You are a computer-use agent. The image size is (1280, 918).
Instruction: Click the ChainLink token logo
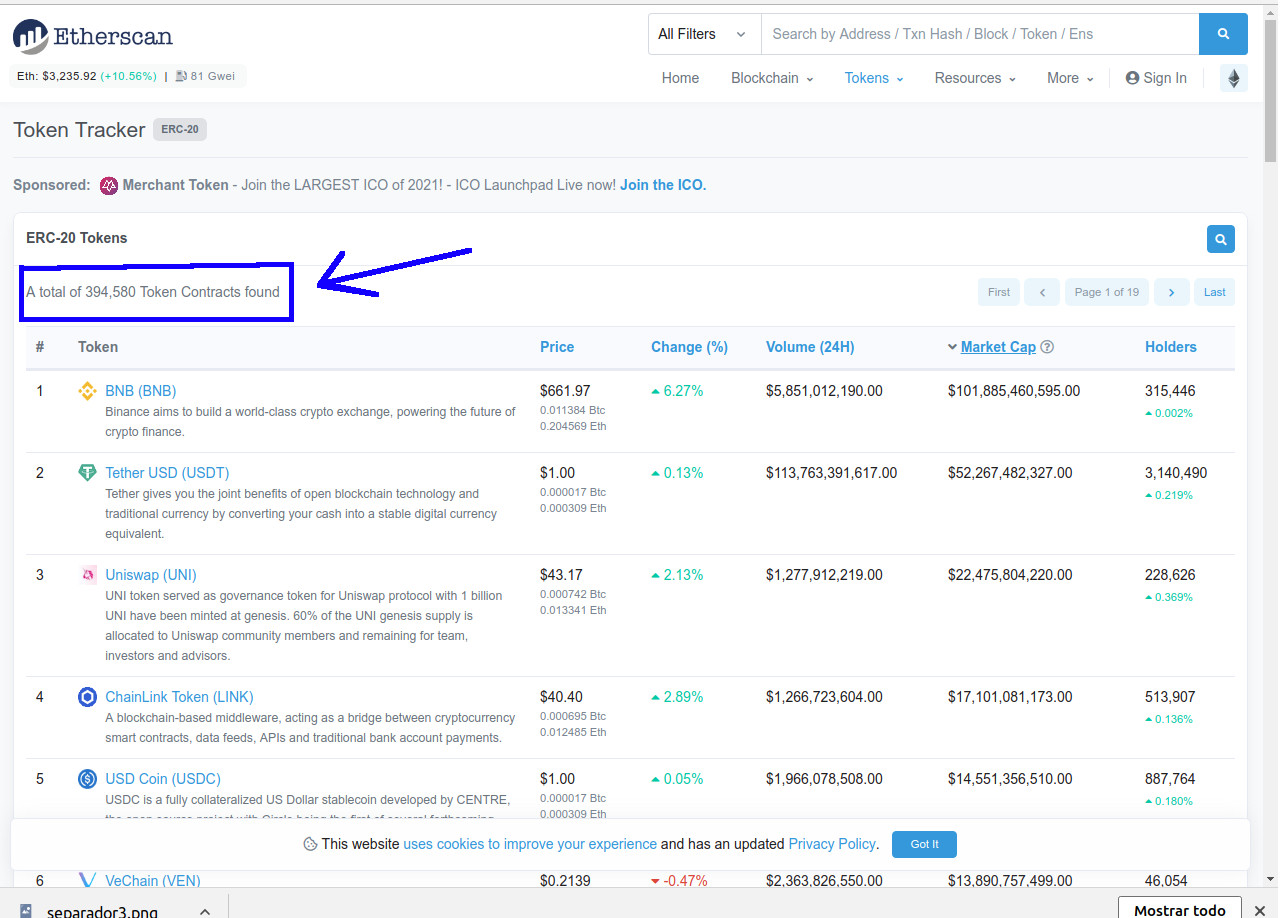[87, 697]
